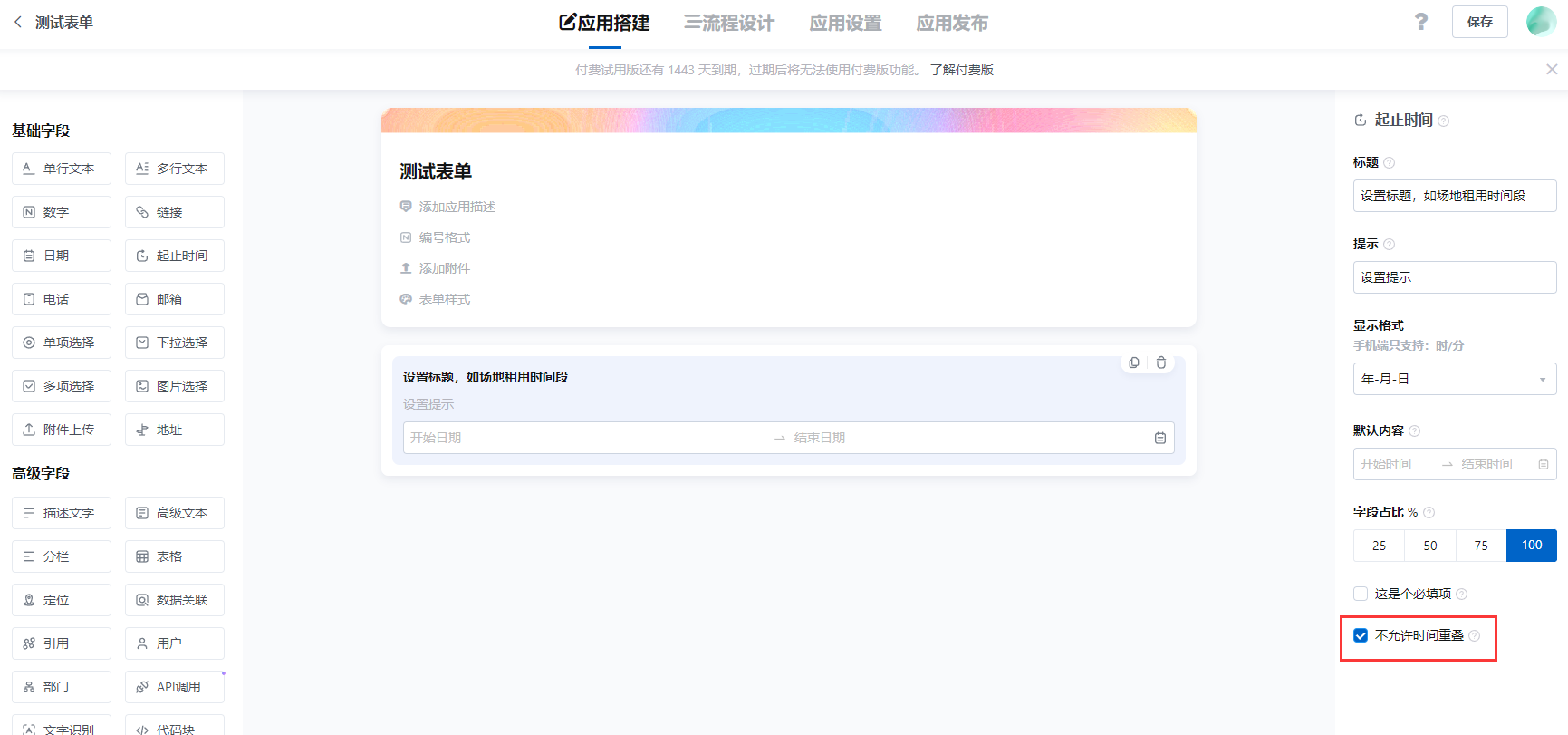The image size is (1568, 735).
Task: Go back using the arrow beside 测试表单
Action: tap(18, 22)
